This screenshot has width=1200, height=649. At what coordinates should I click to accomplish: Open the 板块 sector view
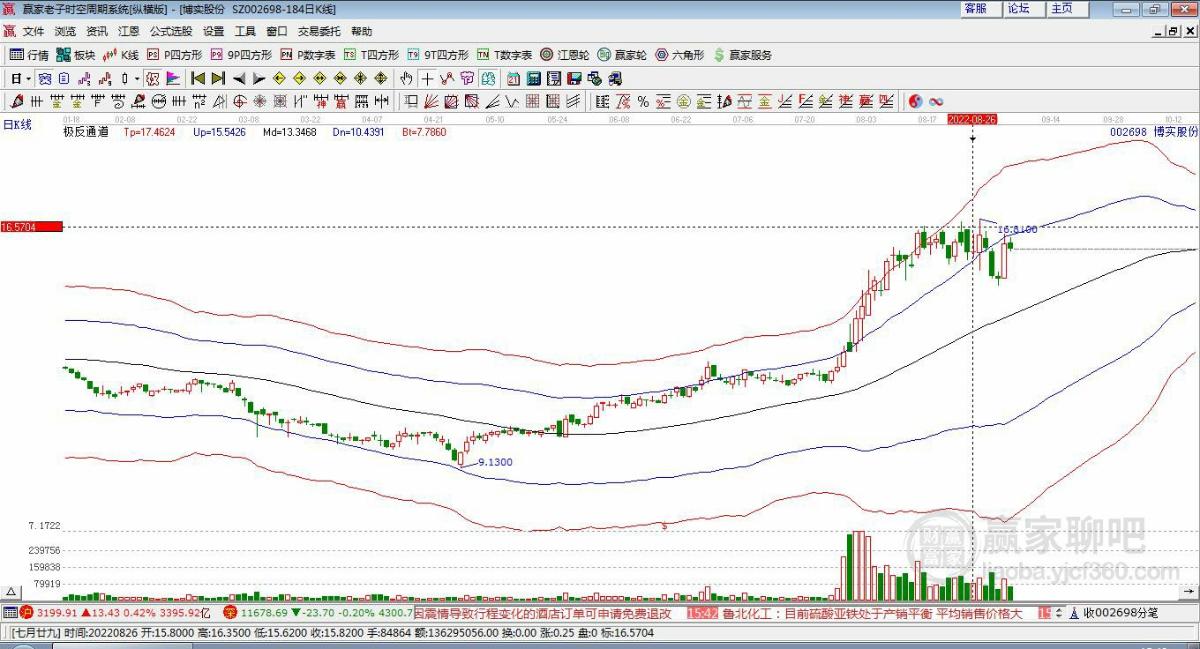(76, 55)
